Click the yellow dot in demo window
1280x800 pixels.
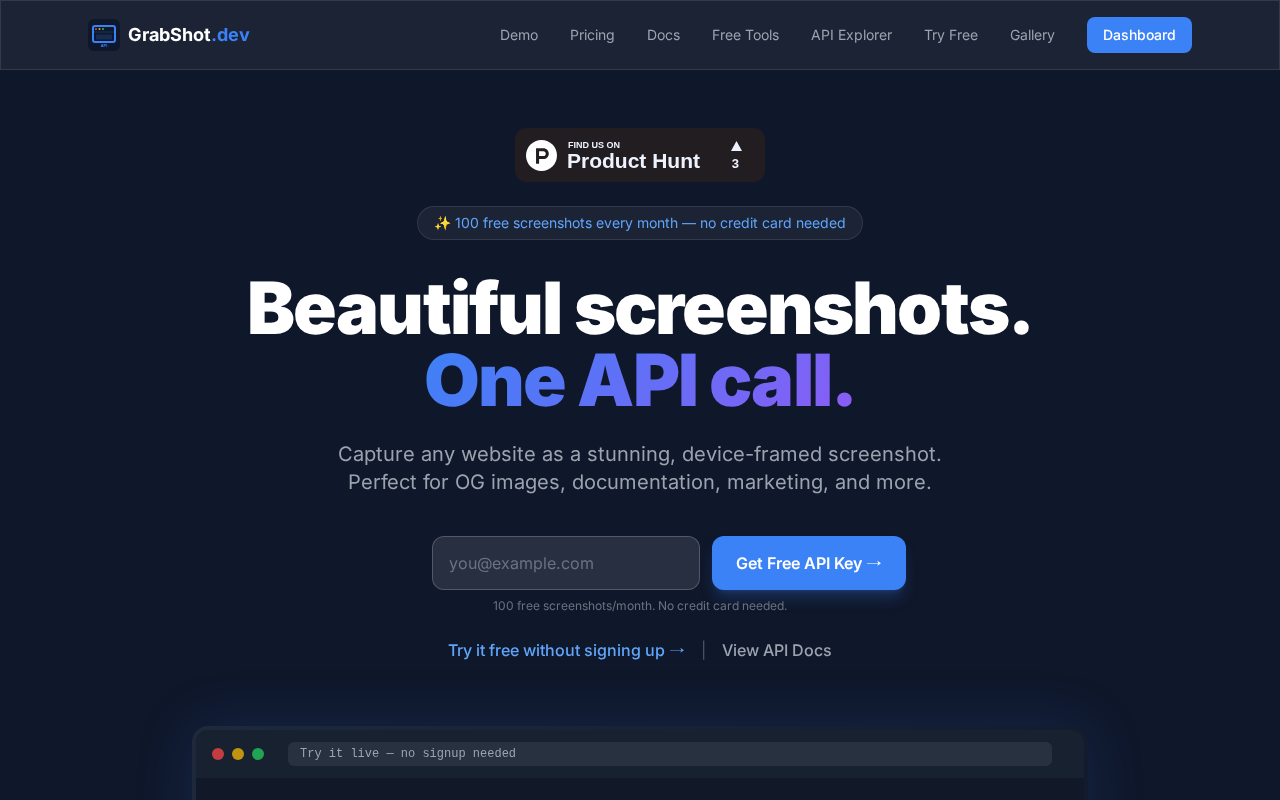coord(238,754)
